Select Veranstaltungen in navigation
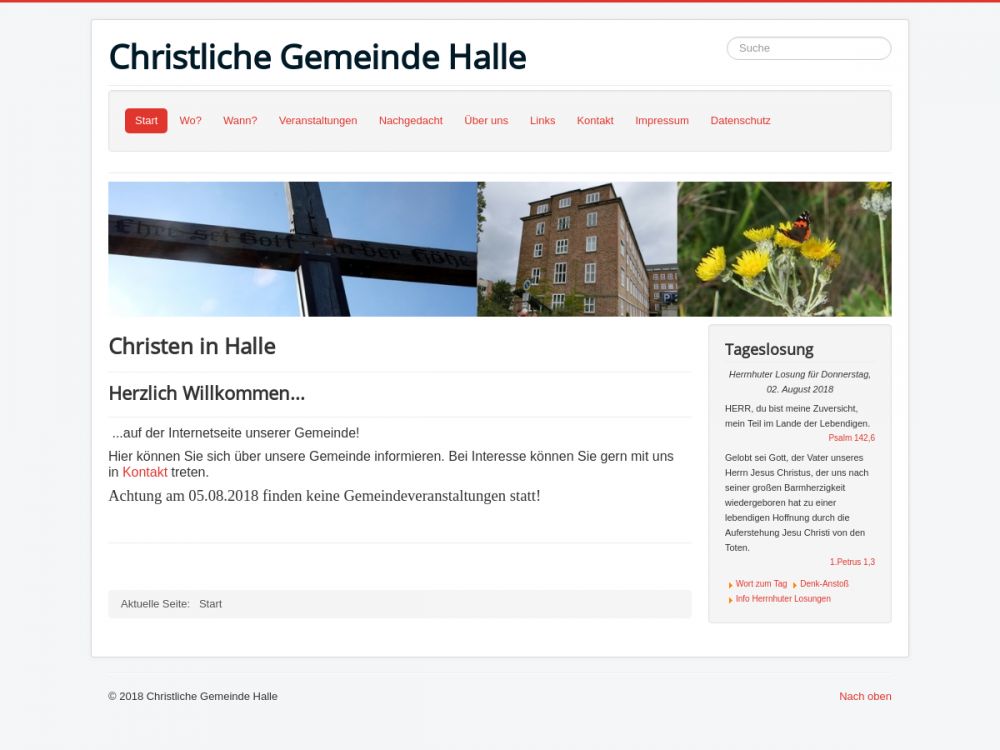This screenshot has height=750, width=1000. 318,121
